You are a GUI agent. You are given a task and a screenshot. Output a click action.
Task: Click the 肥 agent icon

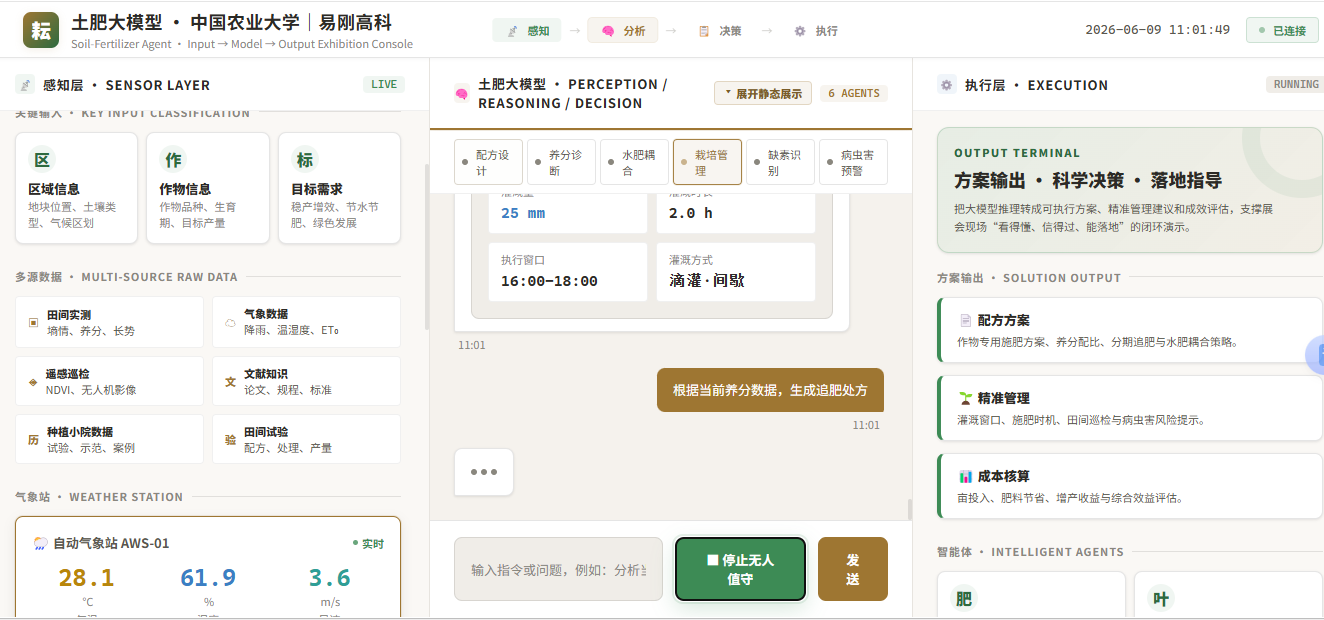coord(964,599)
